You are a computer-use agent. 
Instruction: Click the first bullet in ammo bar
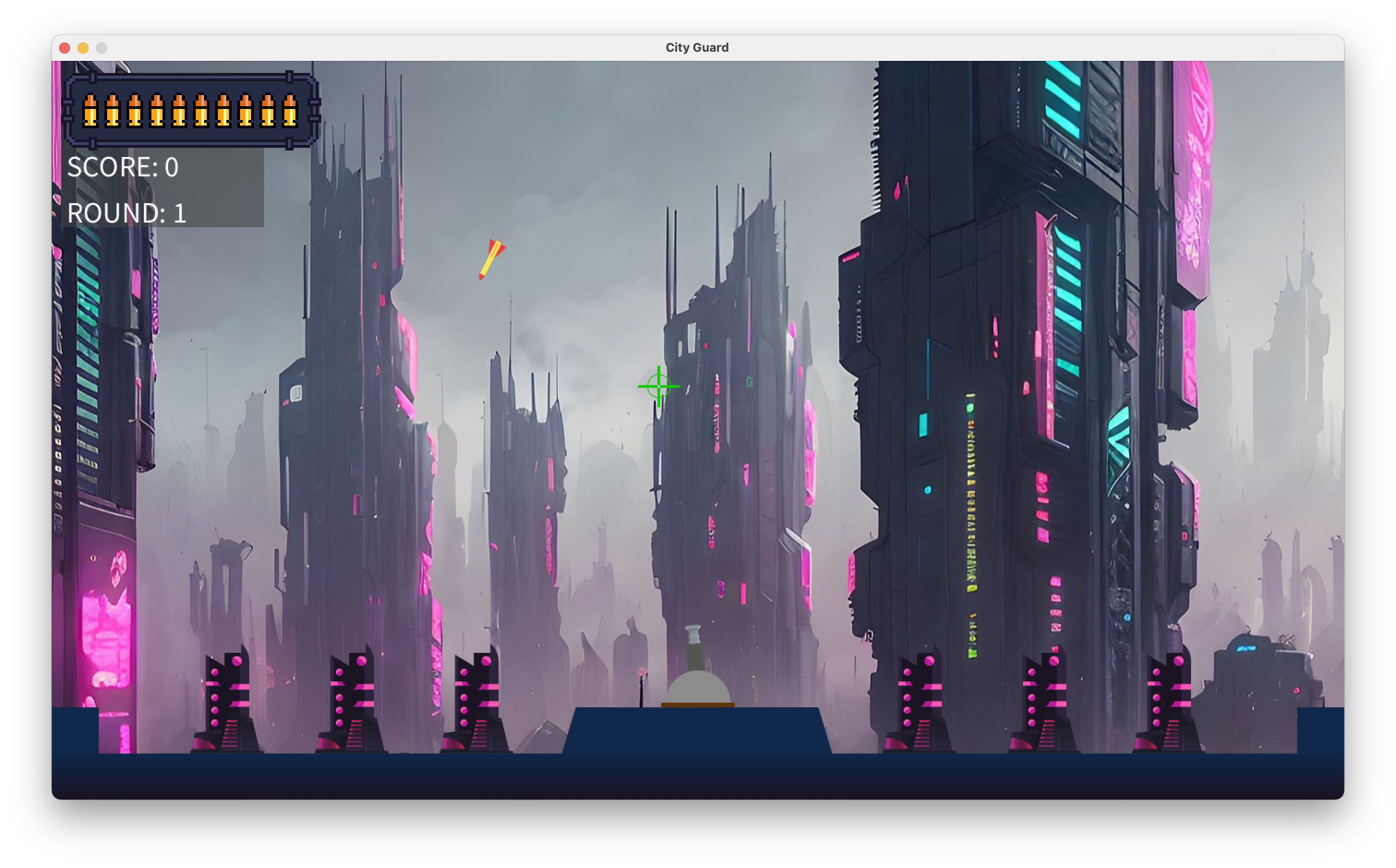point(90,109)
